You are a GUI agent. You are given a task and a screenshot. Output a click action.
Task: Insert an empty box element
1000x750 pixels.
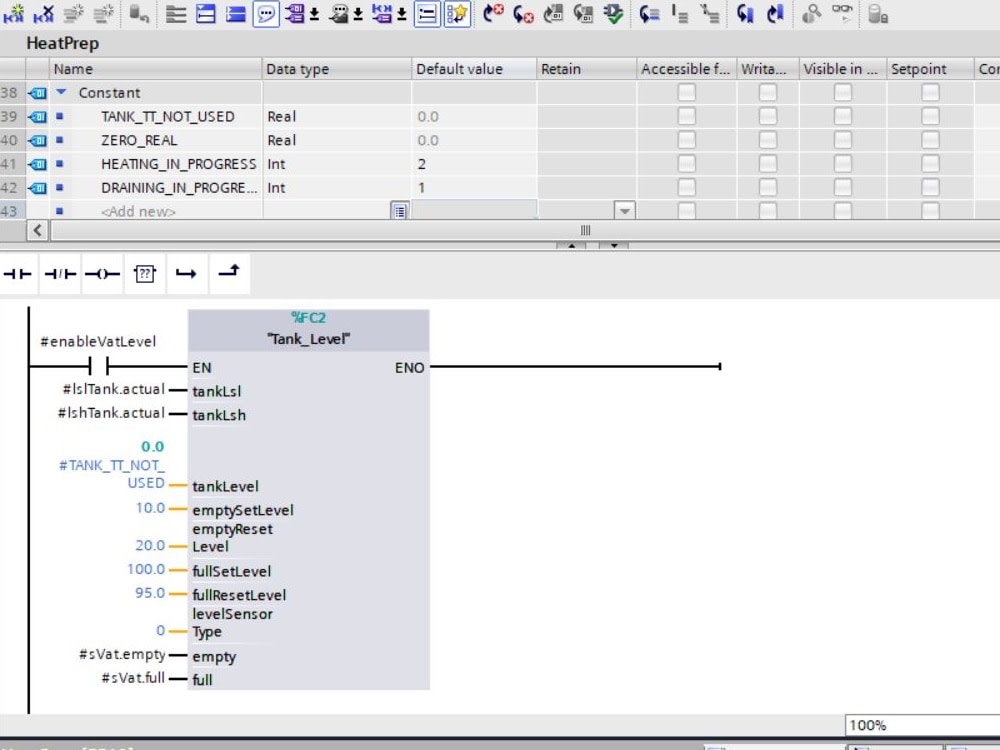[144, 272]
